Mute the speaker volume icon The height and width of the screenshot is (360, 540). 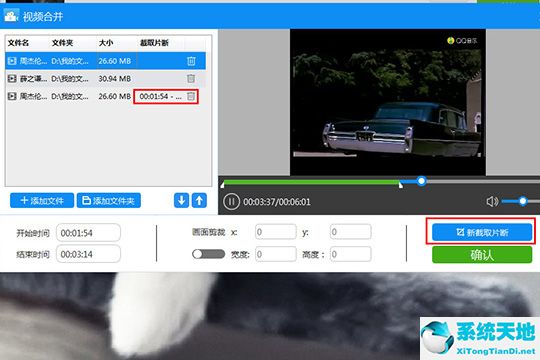(x=492, y=201)
